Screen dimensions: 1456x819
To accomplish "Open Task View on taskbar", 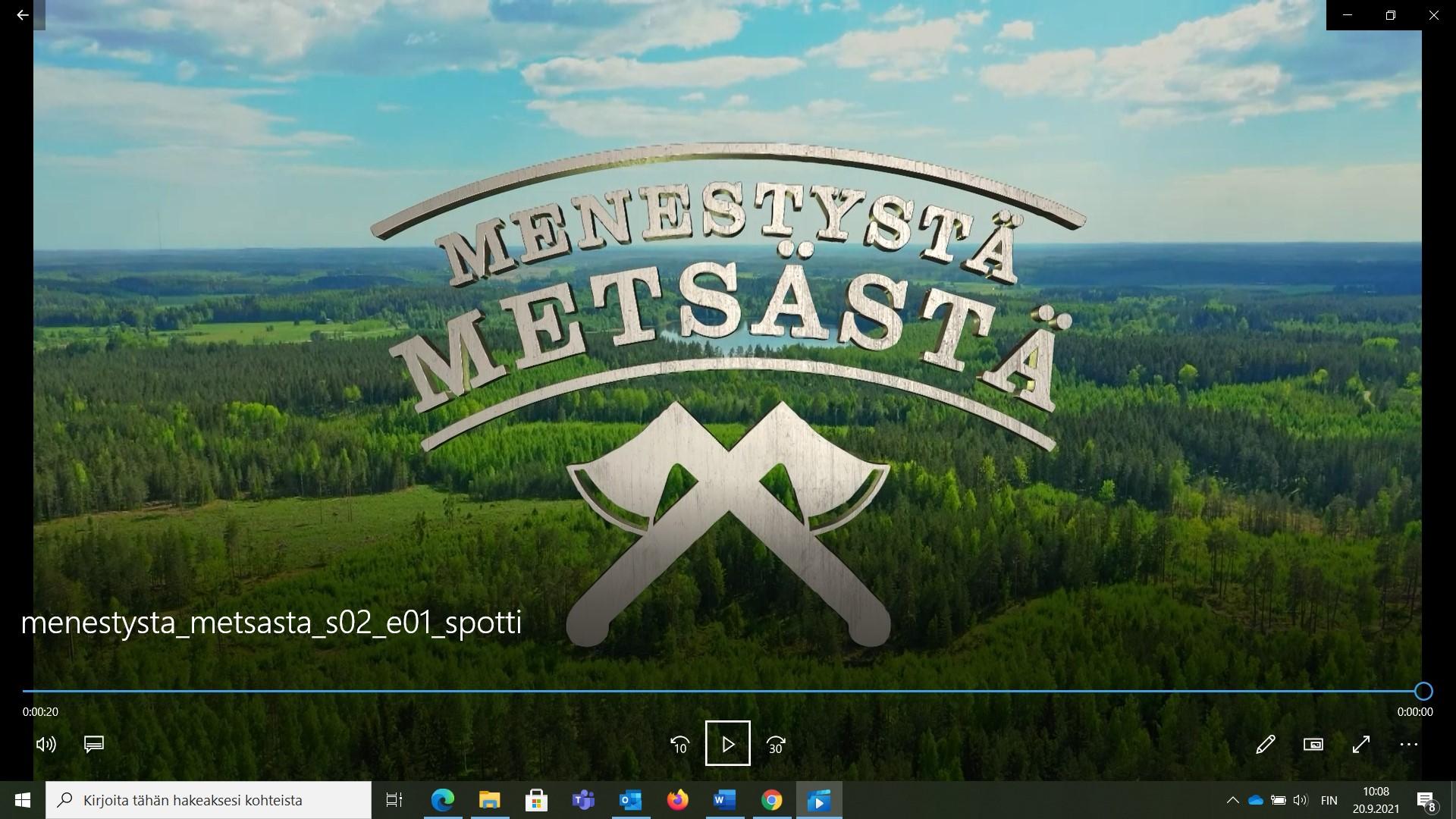I will (394, 800).
